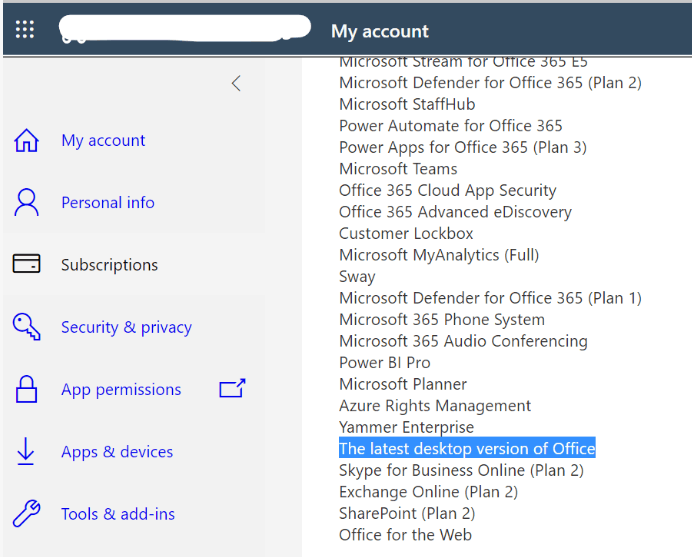Click the My account header title
The width and height of the screenshot is (692, 557).
(x=380, y=31)
